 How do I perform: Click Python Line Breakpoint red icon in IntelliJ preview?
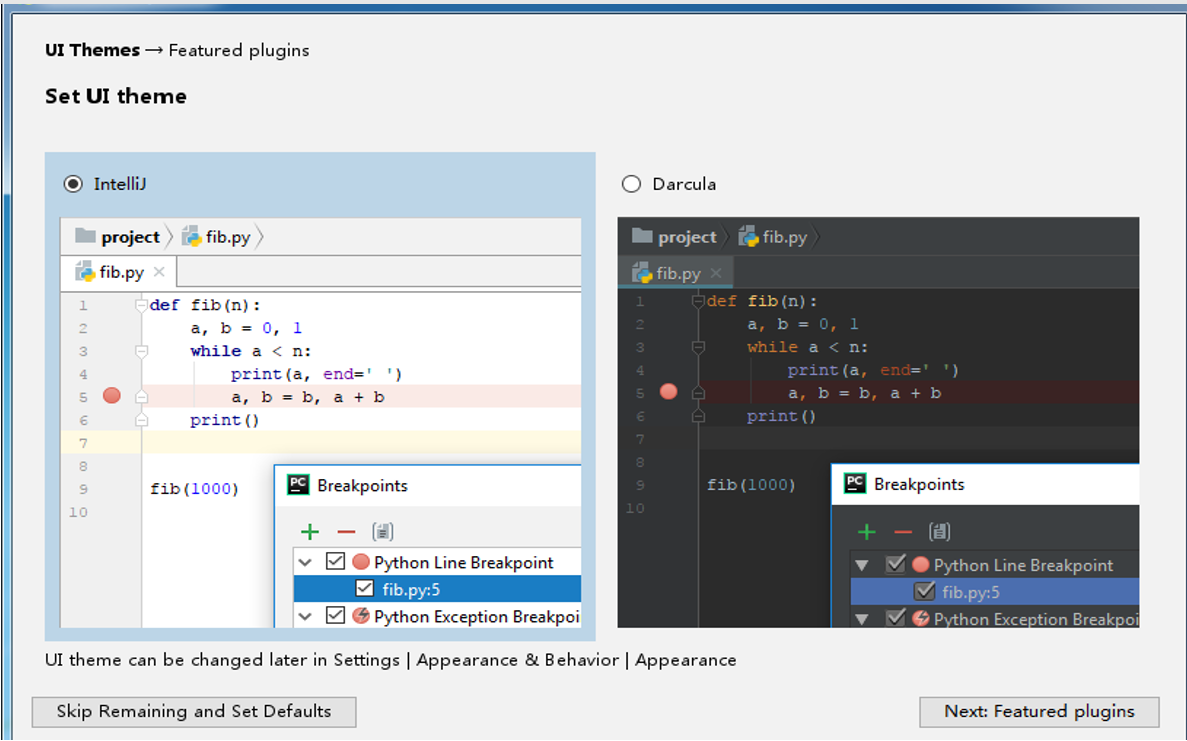click(361, 562)
